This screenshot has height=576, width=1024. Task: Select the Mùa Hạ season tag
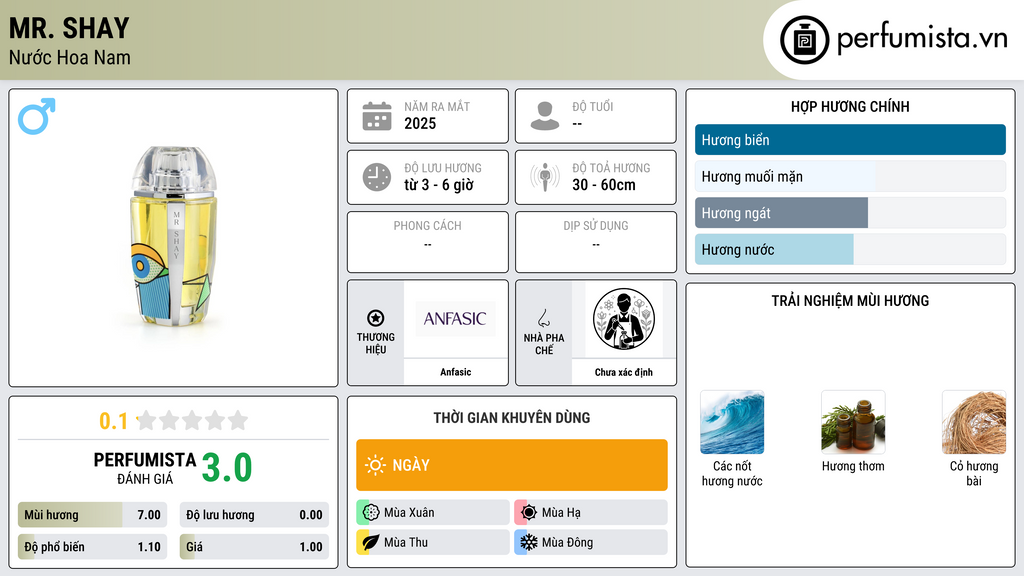(x=591, y=512)
